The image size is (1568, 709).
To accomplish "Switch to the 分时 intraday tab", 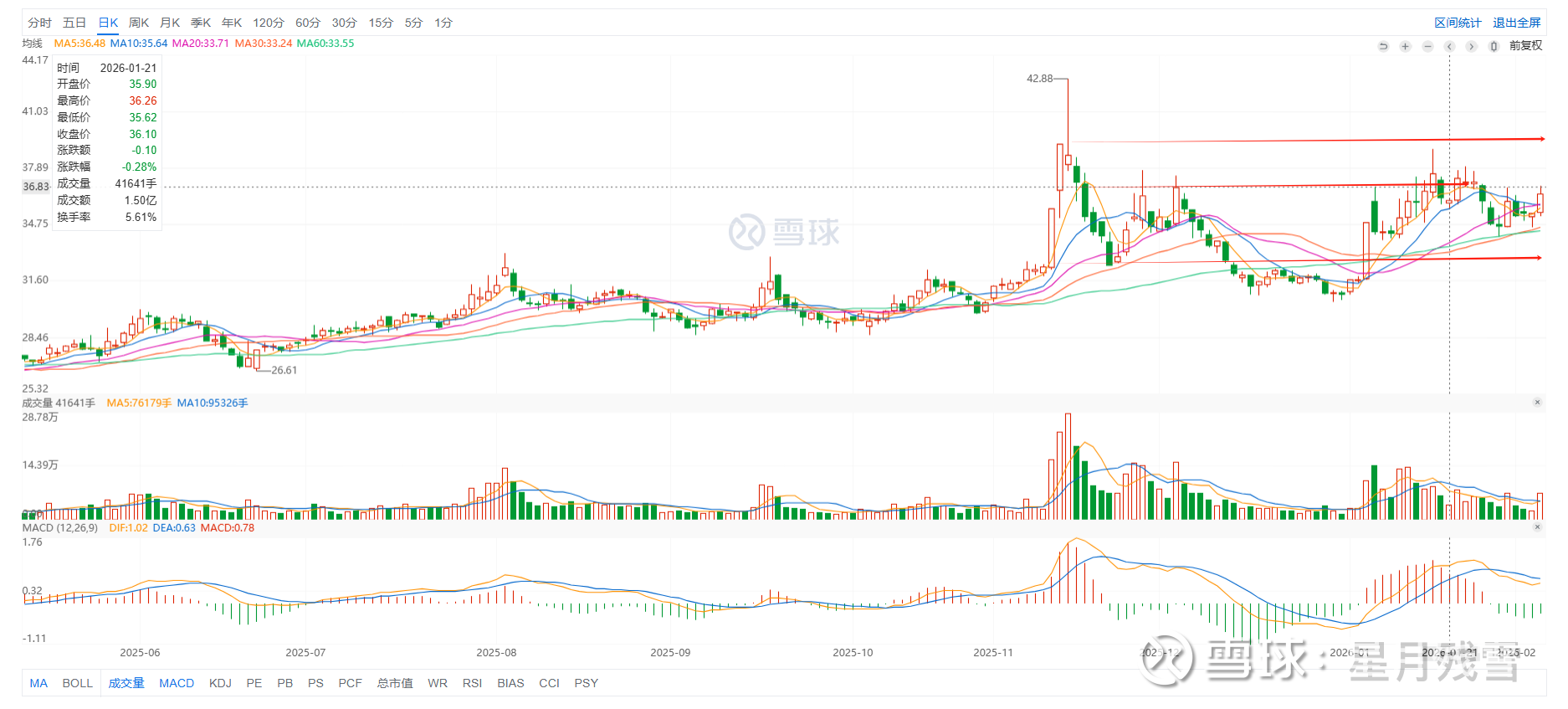I will [39, 23].
